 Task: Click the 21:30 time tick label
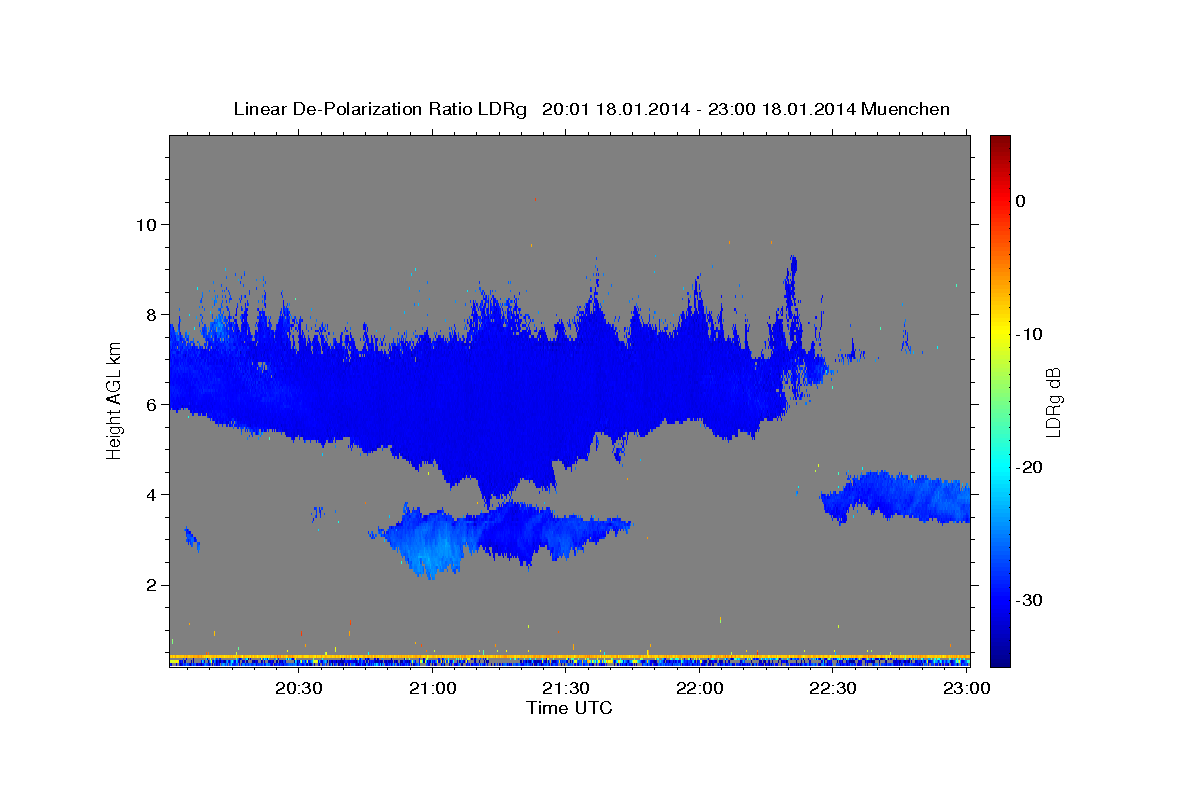pyautogui.click(x=566, y=688)
